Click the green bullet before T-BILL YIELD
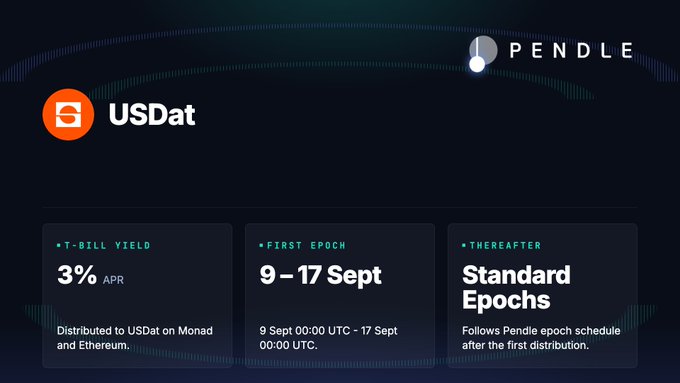 pos(59,246)
